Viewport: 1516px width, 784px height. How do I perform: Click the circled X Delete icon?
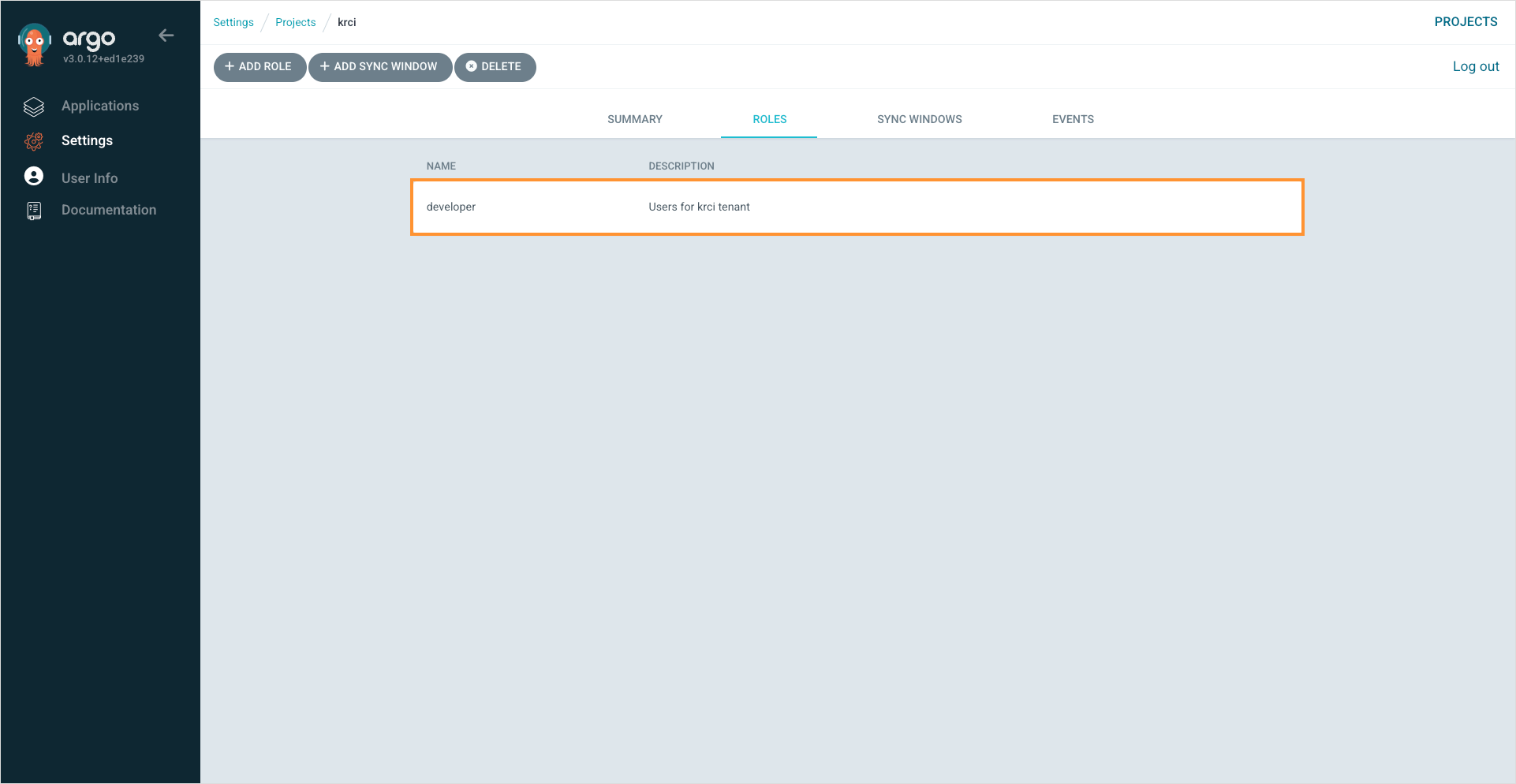(472, 66)
